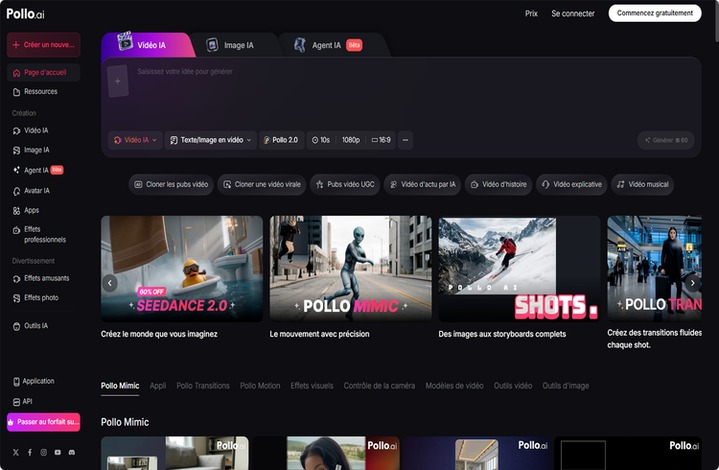Select the Pollo Motion category tab
This screenshot has height=470, width=719.
(260, 386)
